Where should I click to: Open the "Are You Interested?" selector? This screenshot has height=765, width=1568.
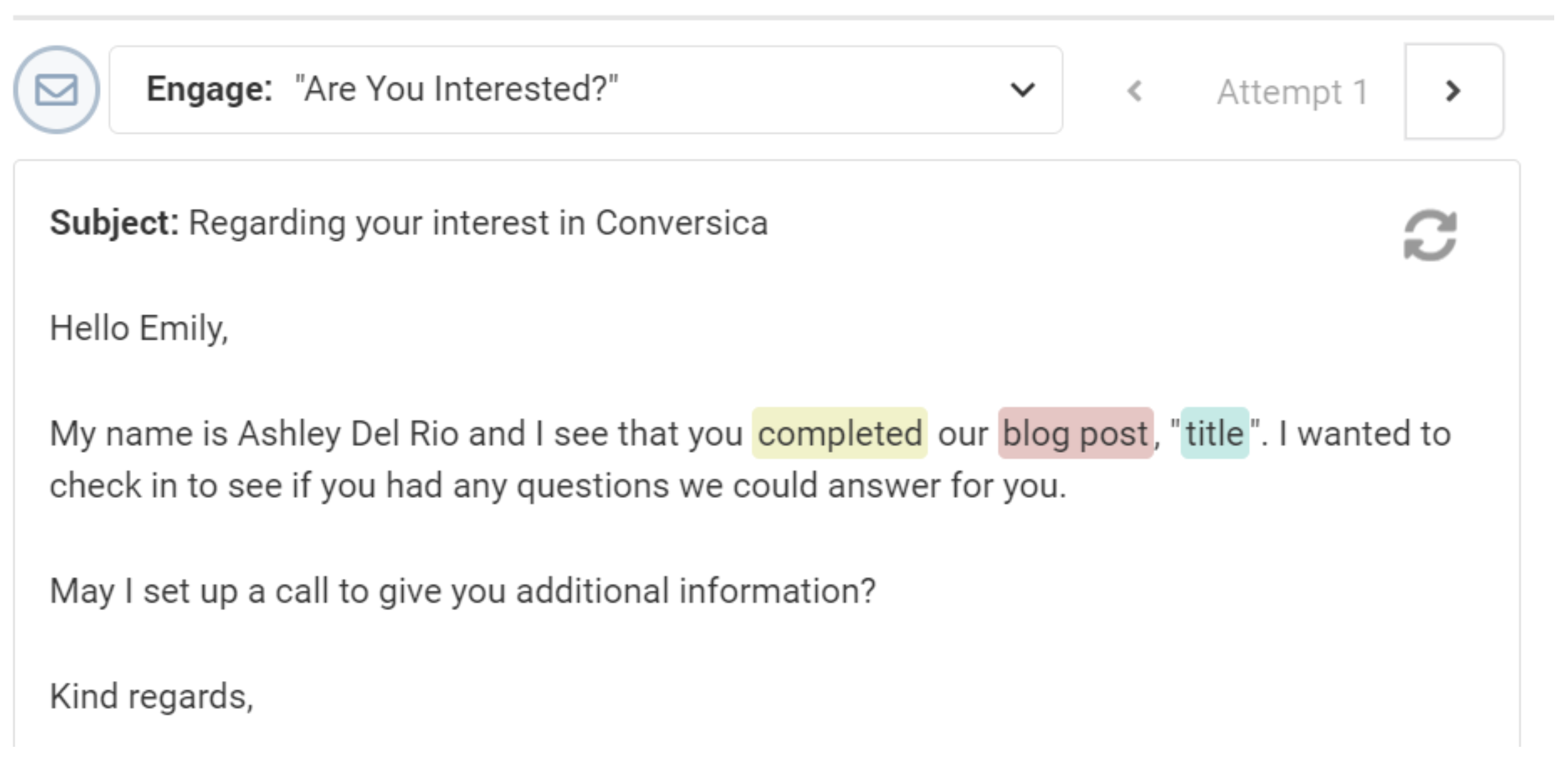click(456, 89)
